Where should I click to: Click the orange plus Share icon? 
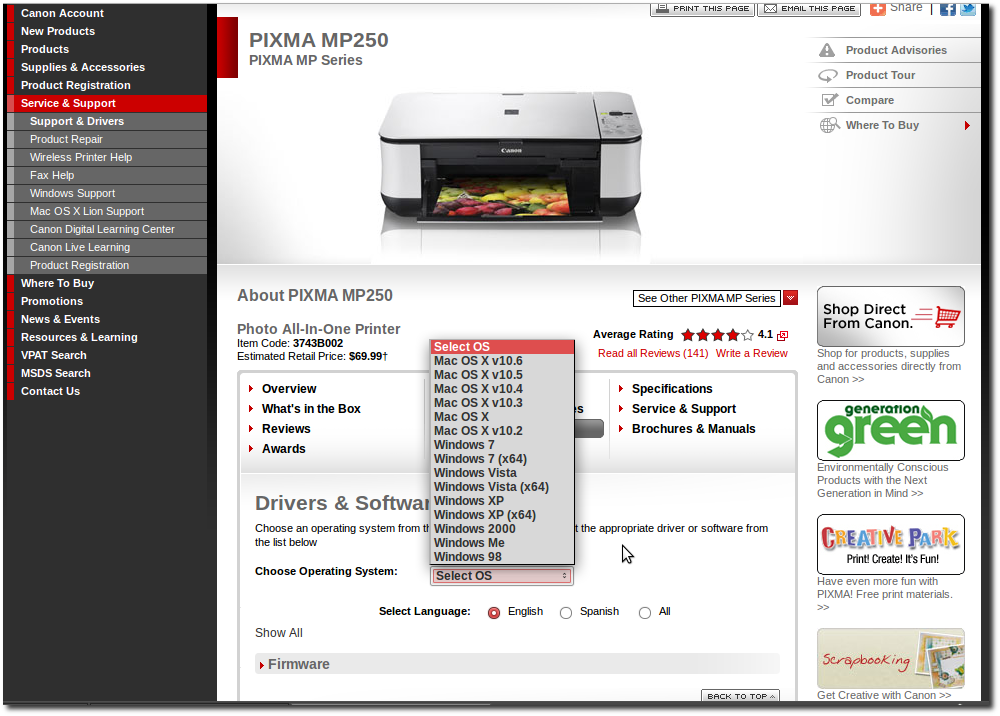coord(878,9)
